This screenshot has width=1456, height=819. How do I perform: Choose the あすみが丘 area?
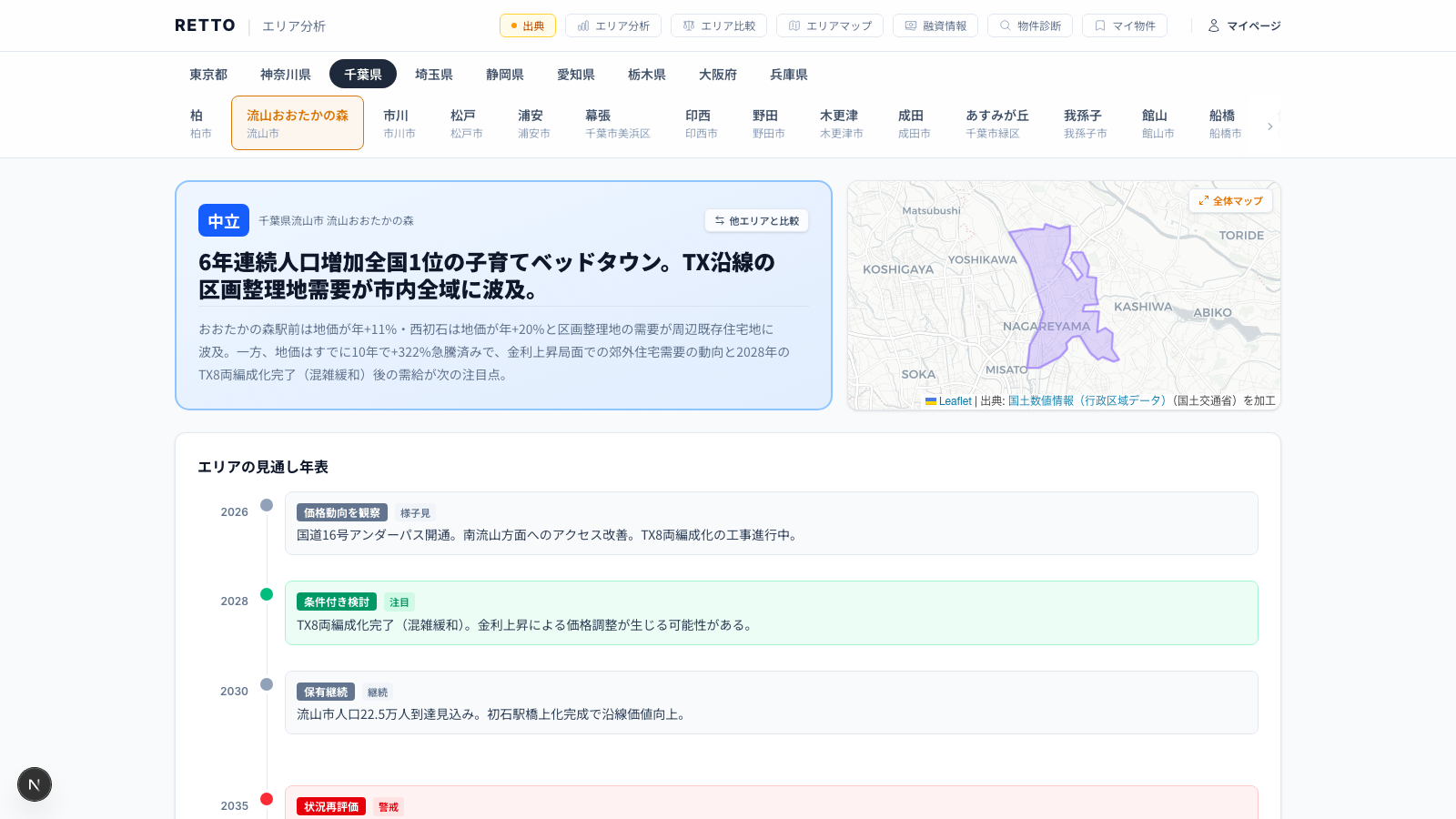[997, 123]
